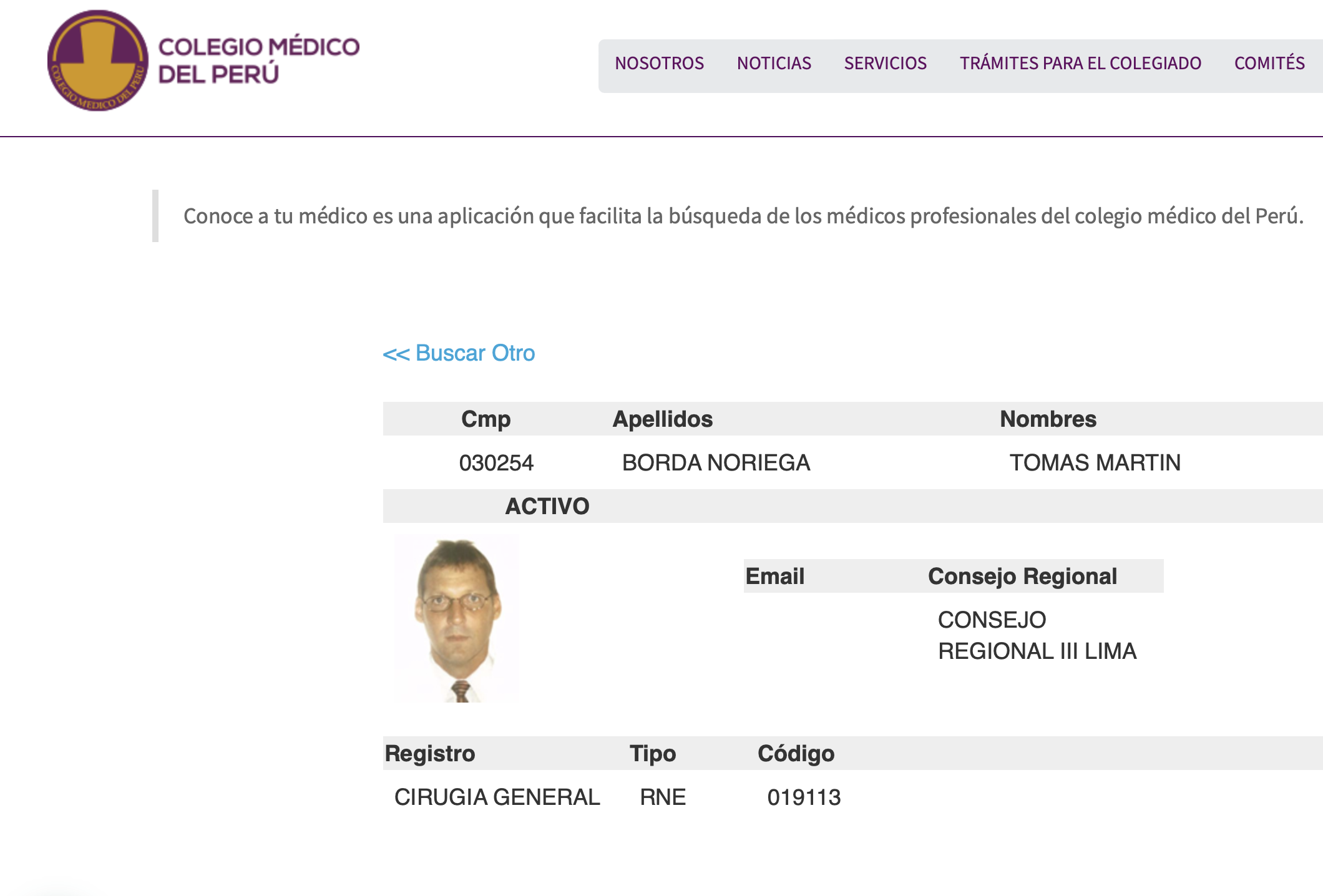Select the RNE type cell
The height and width of the screenshot is (896, 1323).
pyautogui.click(x=663, y=797)
